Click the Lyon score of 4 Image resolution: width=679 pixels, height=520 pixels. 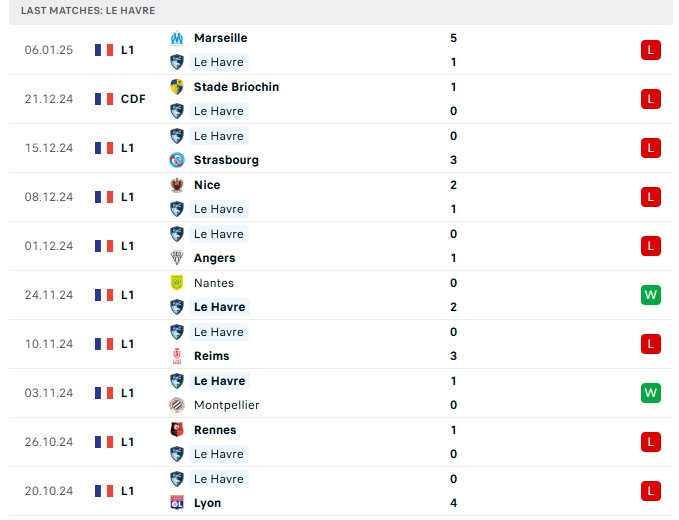click(x=453, y=503)
